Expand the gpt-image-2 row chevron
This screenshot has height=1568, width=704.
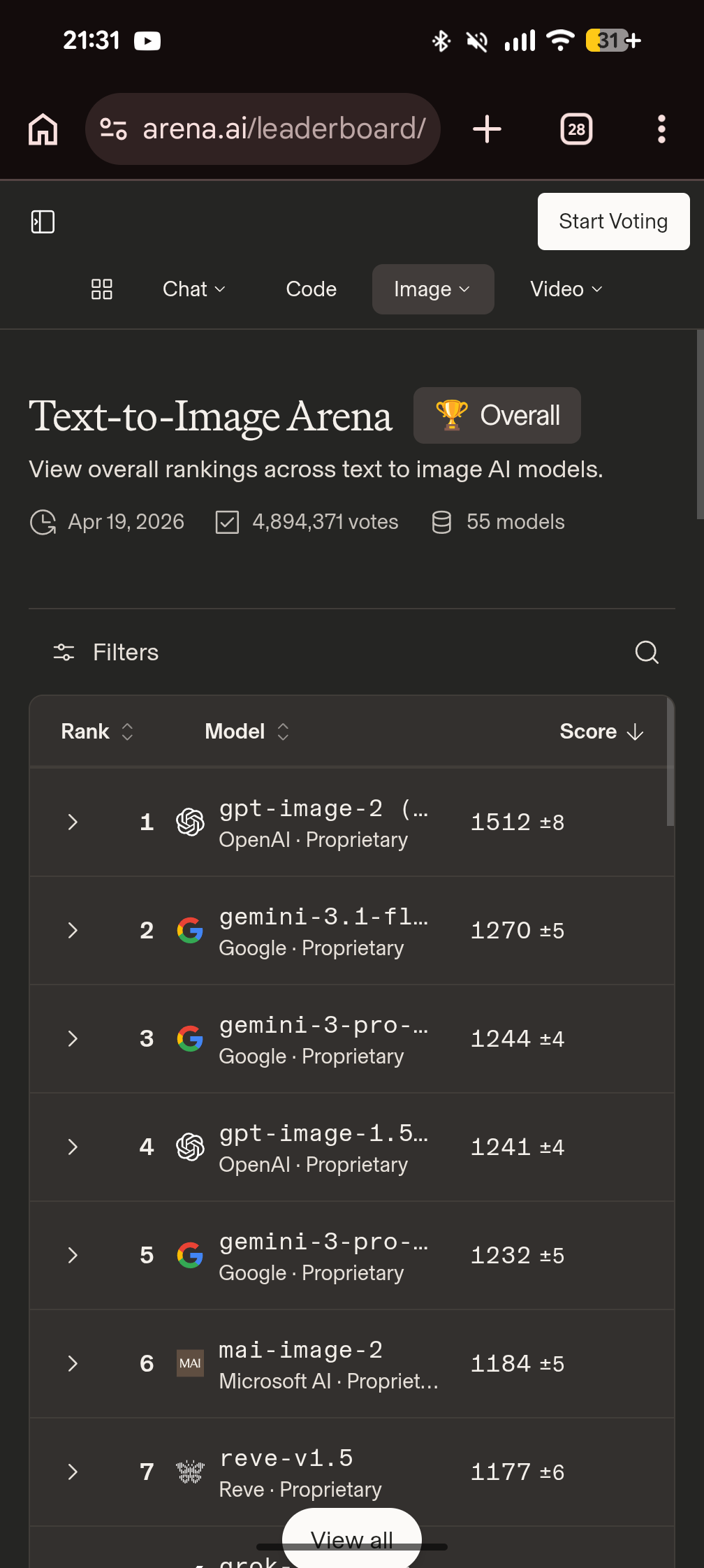(x=73, y=822)
